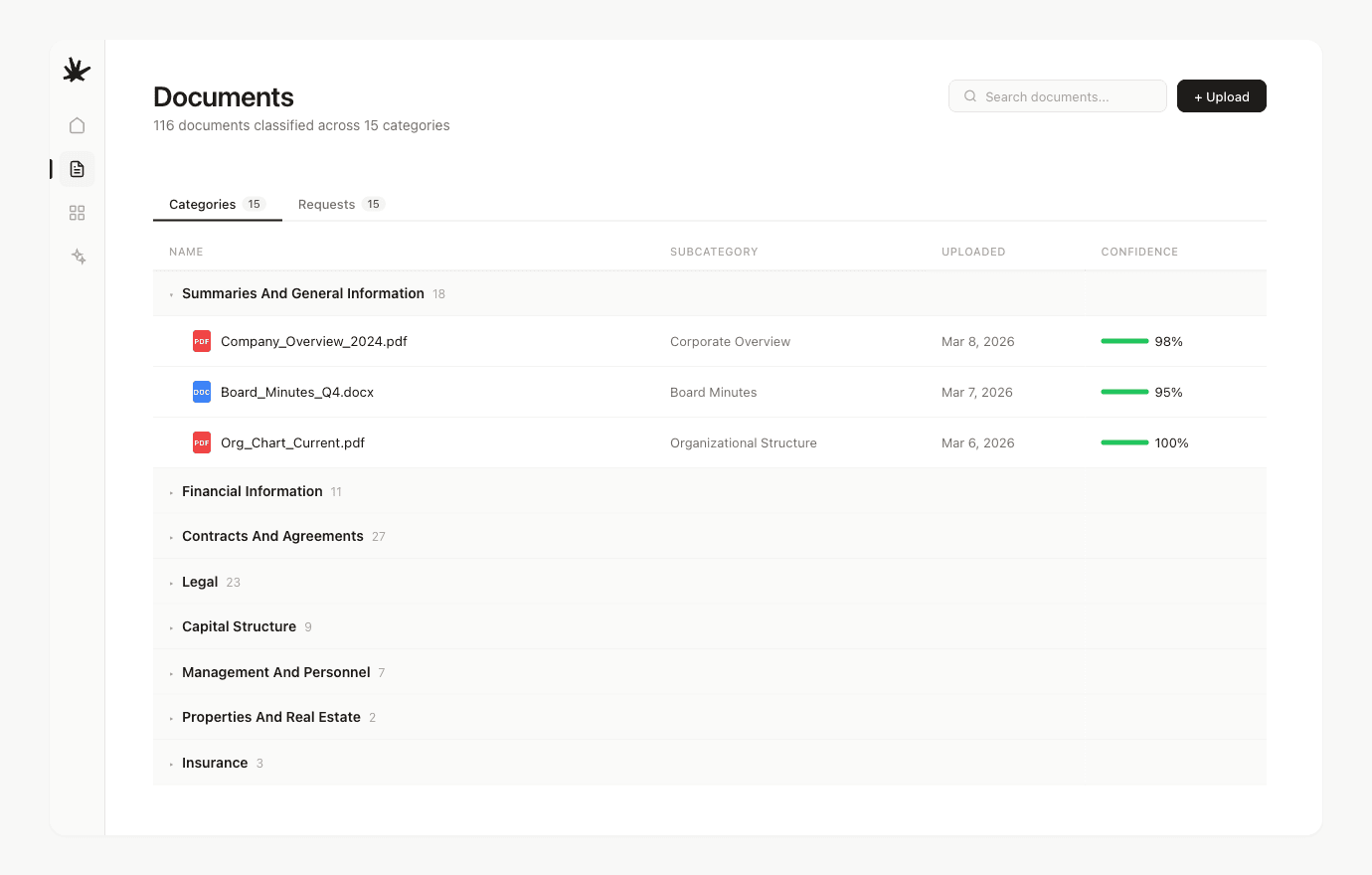Click the DOC icon beside Board_Minutes_Q4.docx
Screen dimensions: 1372x875
(x=202, y=392)
